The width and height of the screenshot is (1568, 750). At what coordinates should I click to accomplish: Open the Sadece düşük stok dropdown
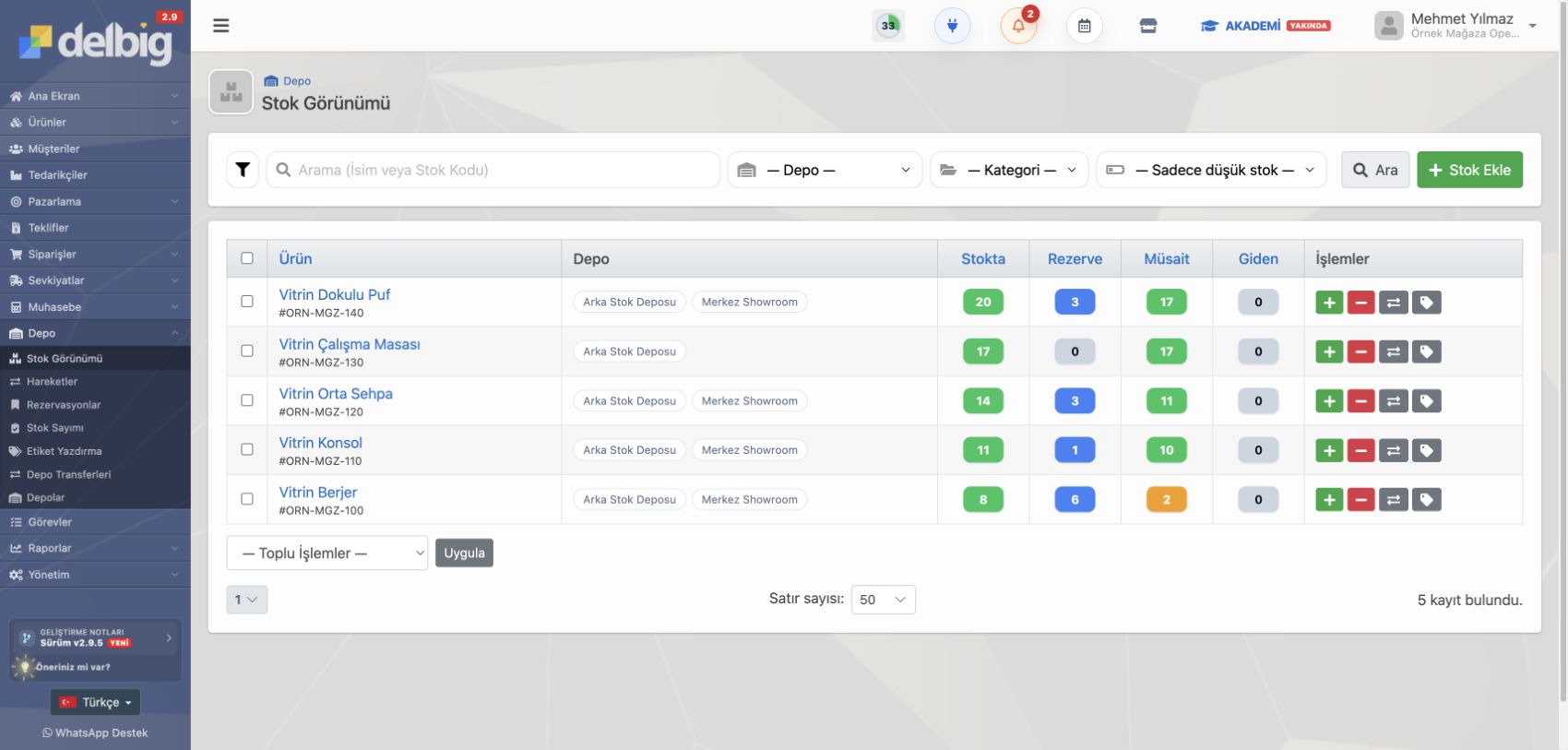click(x=1211, y=170)
